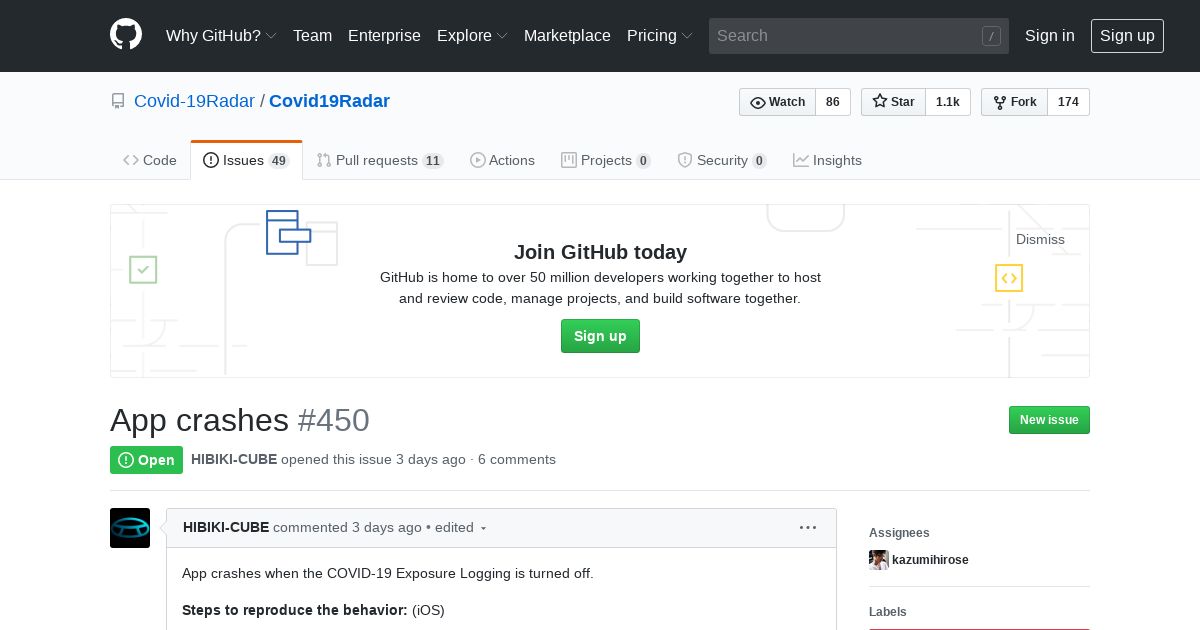The image size is (1200, 630).
Task: Click the Star button
Action: point(893,102)
